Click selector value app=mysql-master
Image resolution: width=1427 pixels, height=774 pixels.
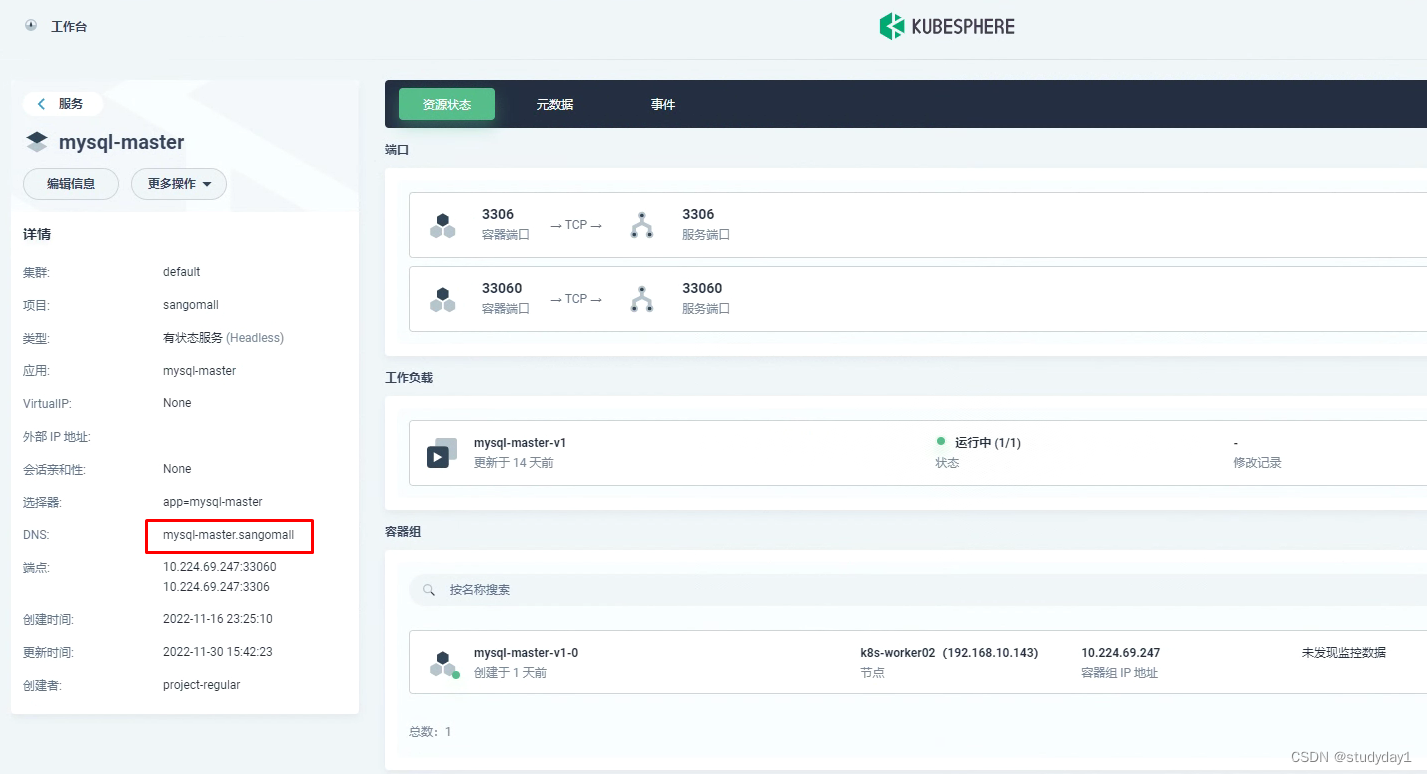pos(213,502)
